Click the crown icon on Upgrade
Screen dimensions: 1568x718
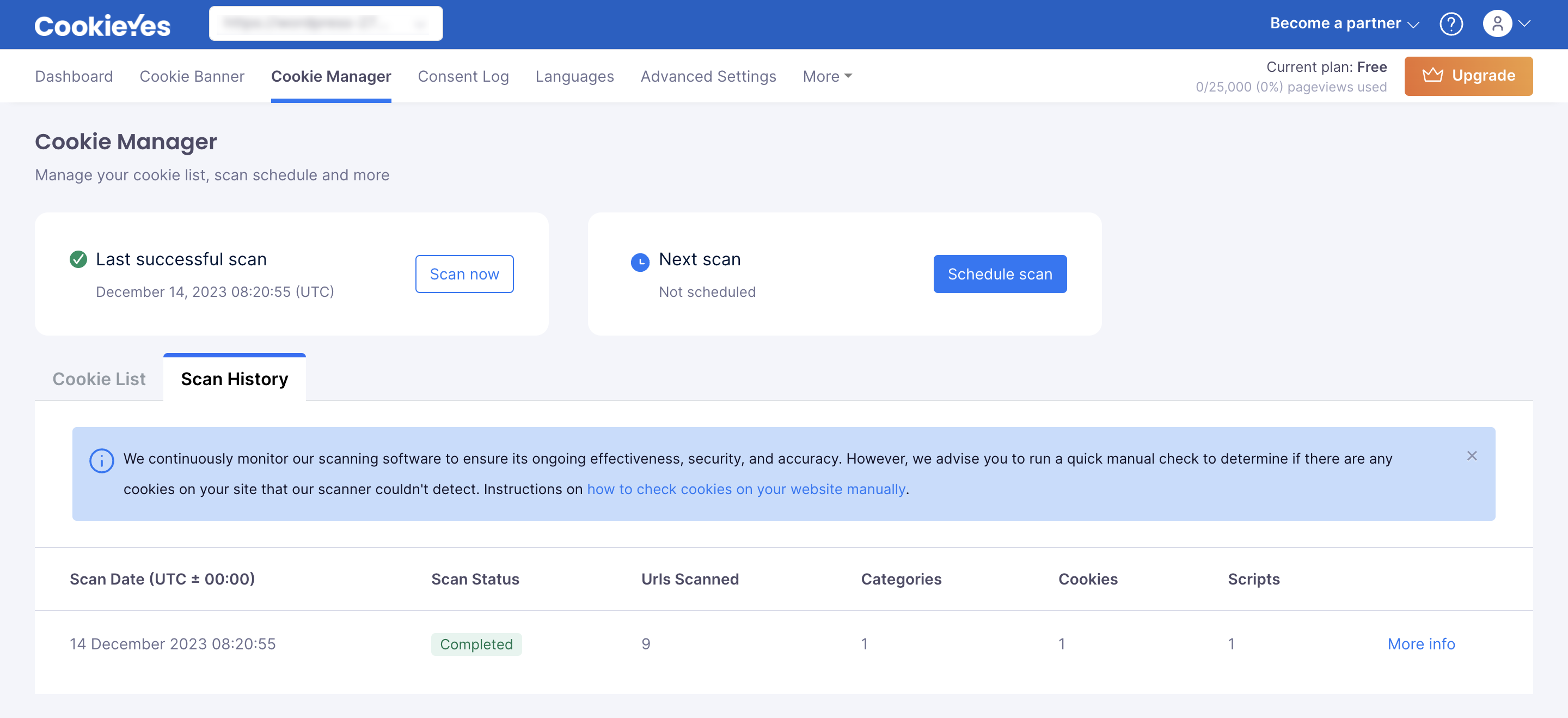point(1432,76)
